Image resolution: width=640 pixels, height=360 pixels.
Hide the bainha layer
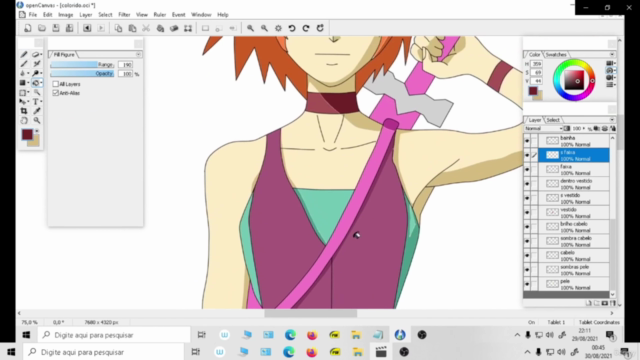(527, 141)
